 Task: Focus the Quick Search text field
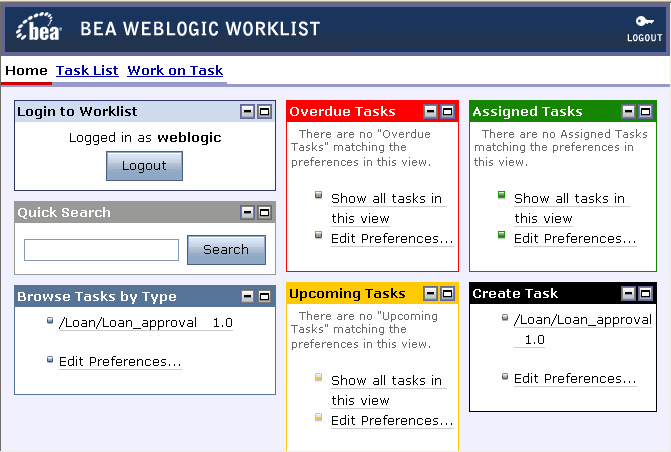pyautogui.click(x=101, y=250)
